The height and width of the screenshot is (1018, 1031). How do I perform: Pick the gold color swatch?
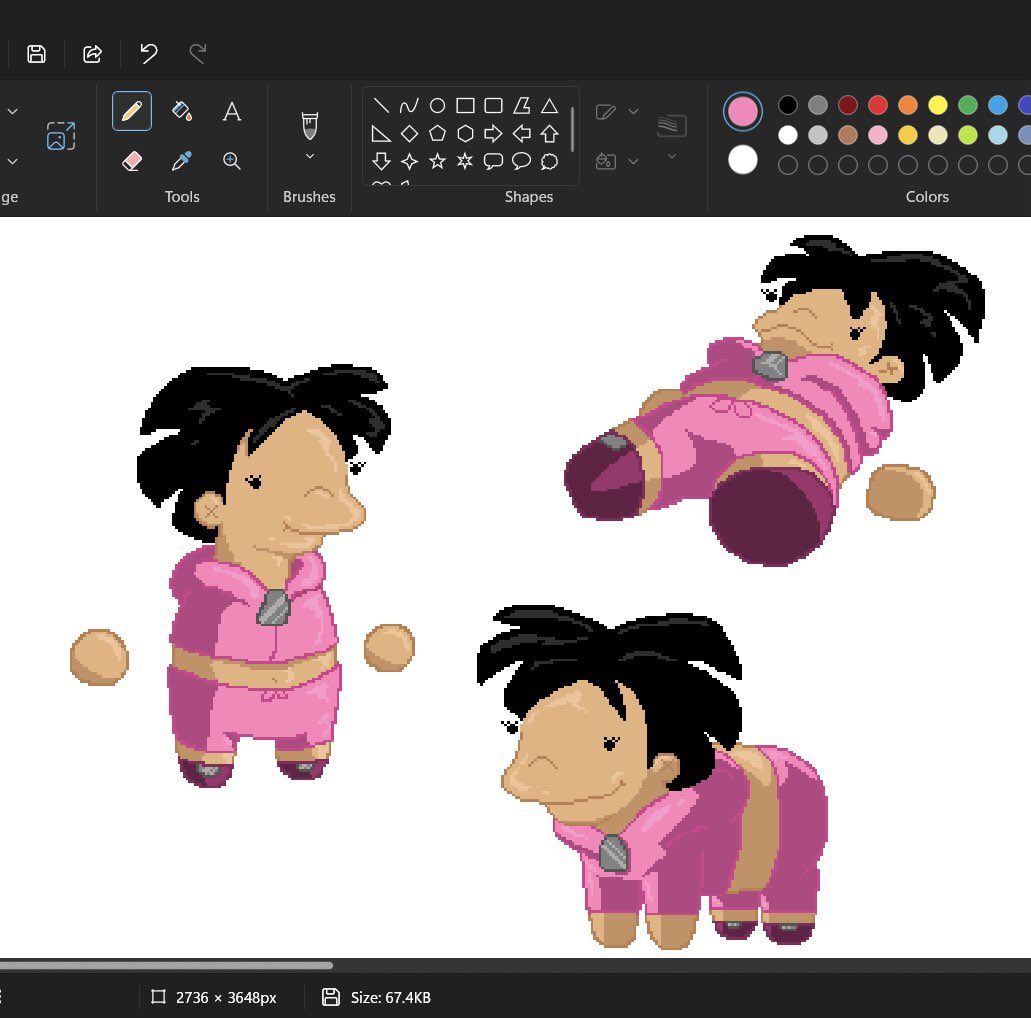908,135
